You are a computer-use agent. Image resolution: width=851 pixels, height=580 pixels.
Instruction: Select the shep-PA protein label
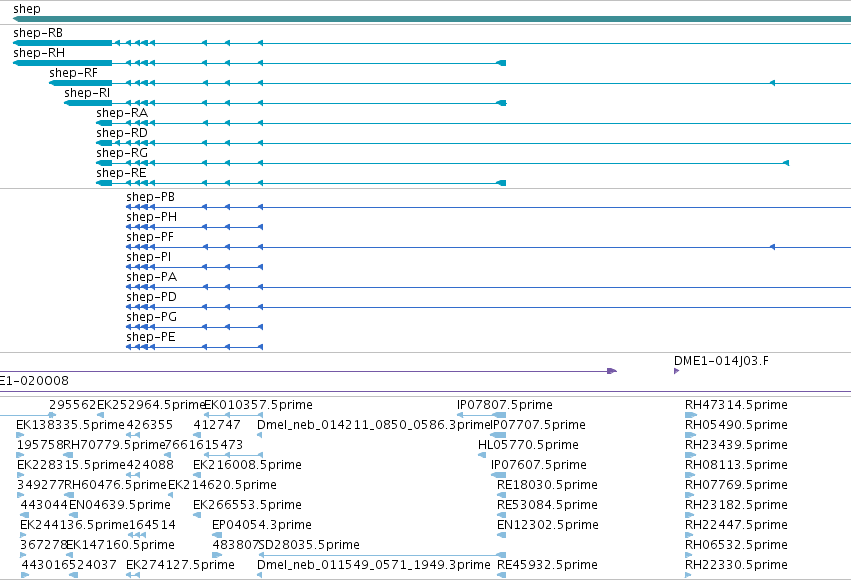point(151,278)
